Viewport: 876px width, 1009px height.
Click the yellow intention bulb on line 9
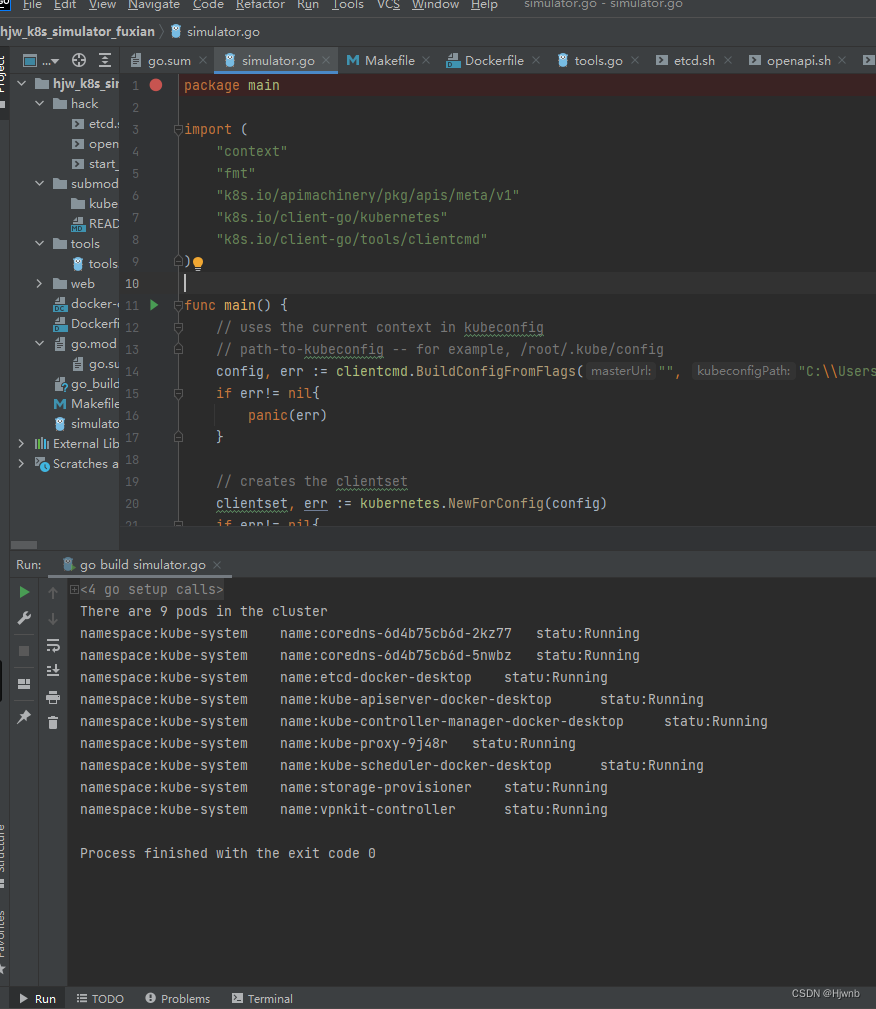pos(198,263)
